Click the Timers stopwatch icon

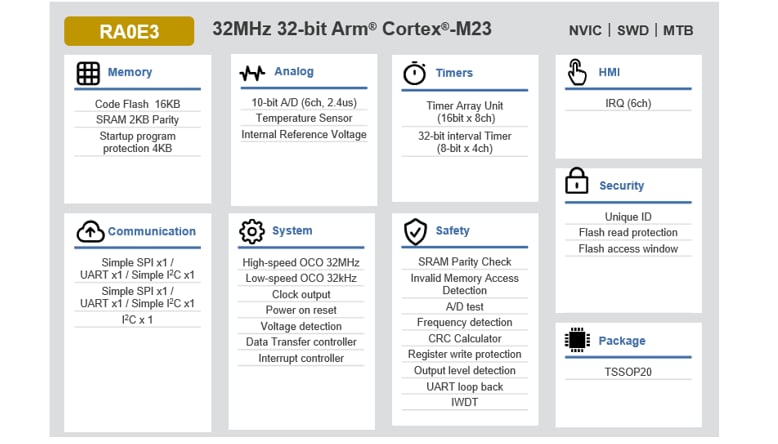[414, 73]
